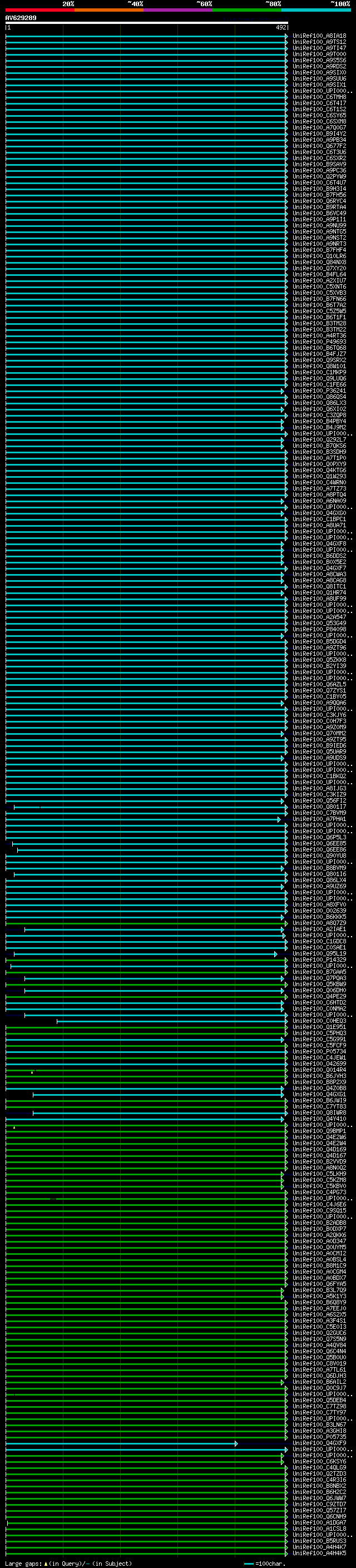Select the UniRef100_Q56FI2 label
Image resolution: width=356 pixels, height=1568 pixels.
319,800
